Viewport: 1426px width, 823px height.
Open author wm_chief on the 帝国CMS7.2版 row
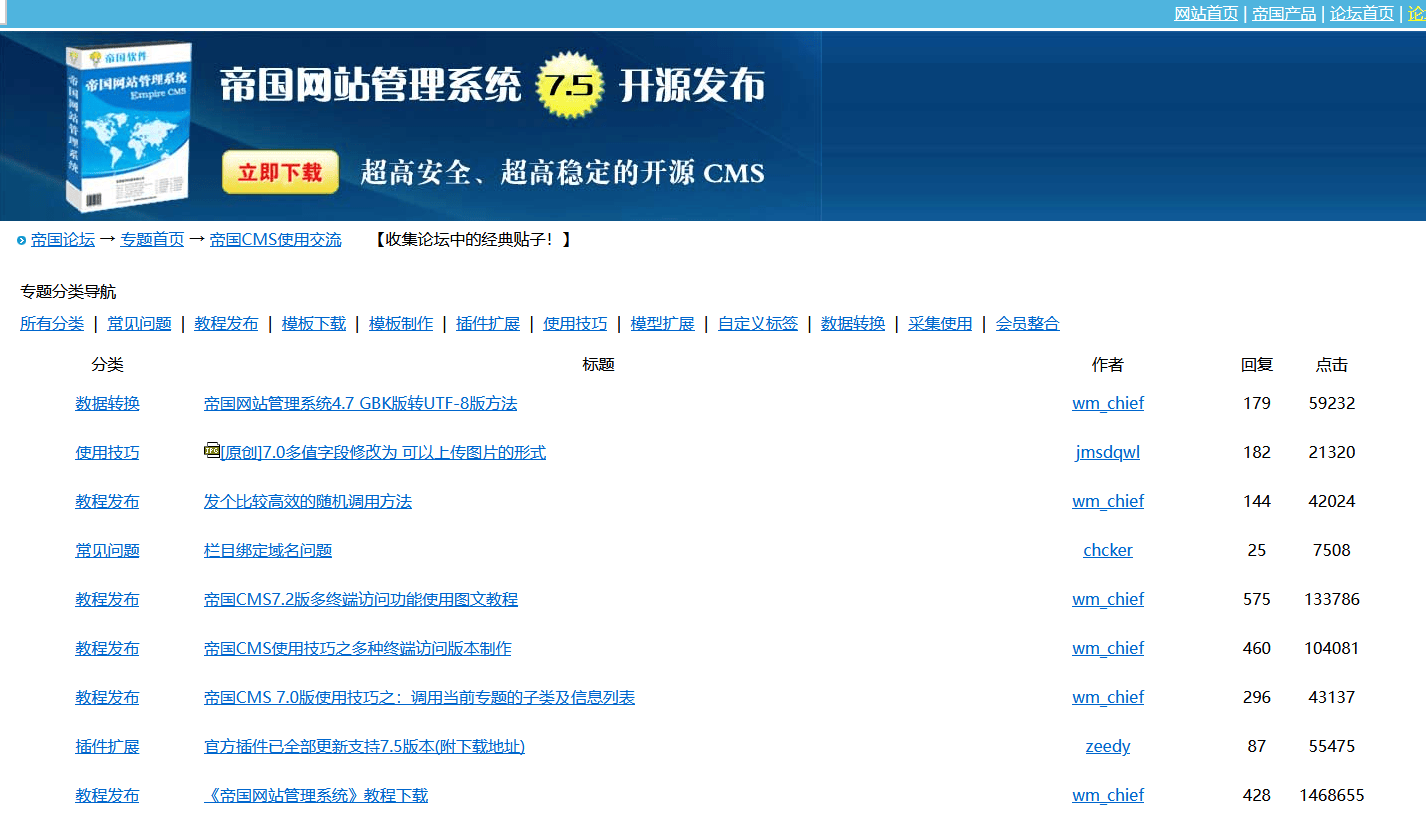tap(1108, 600)
